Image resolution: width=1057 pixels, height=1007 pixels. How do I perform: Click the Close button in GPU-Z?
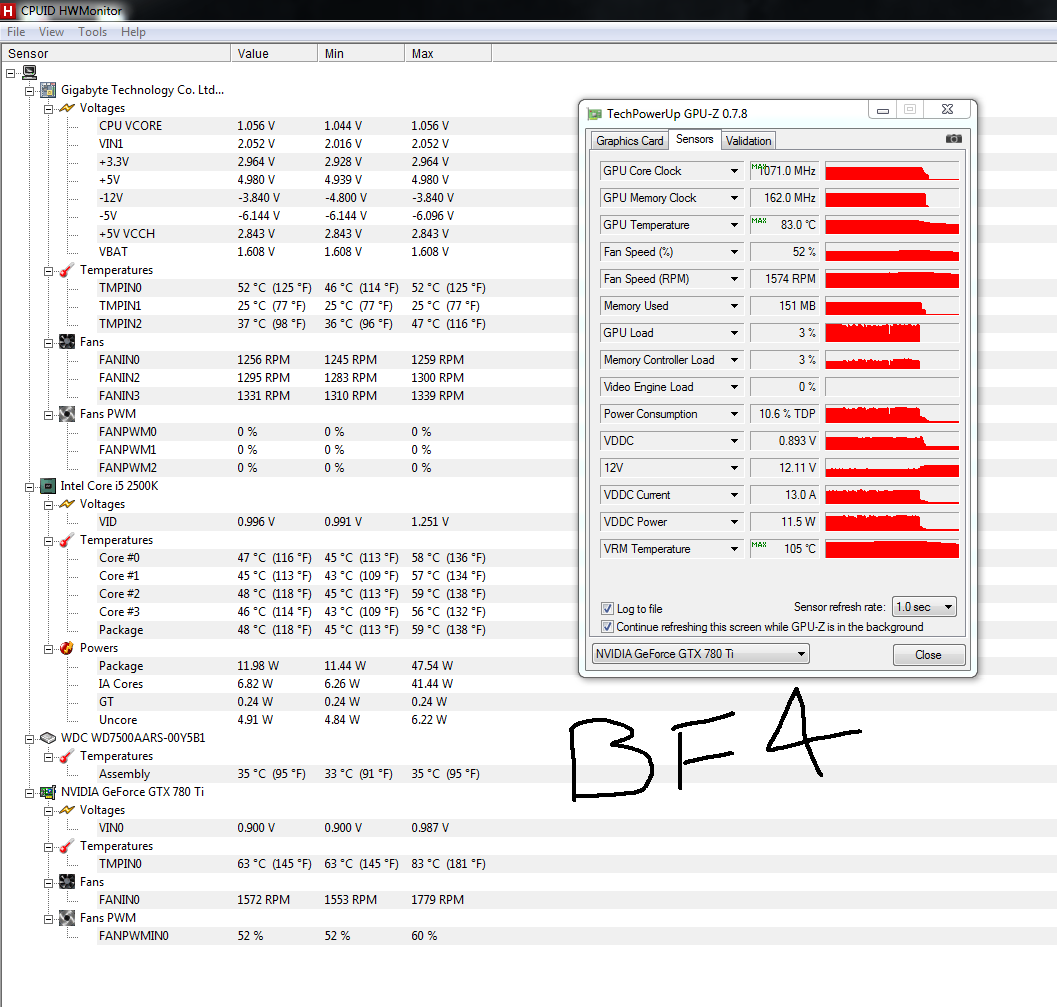pos(928,654)
